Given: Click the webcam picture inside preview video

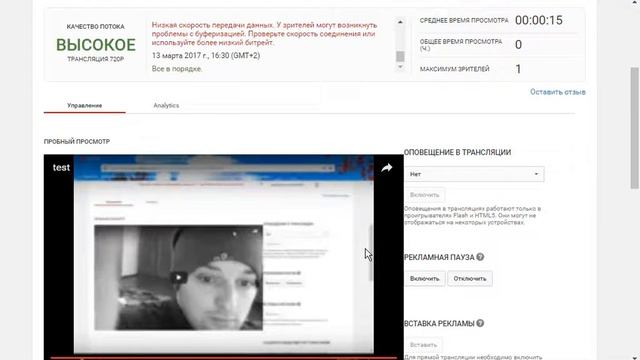Looking at the screenshot, I should click(178, 278).
